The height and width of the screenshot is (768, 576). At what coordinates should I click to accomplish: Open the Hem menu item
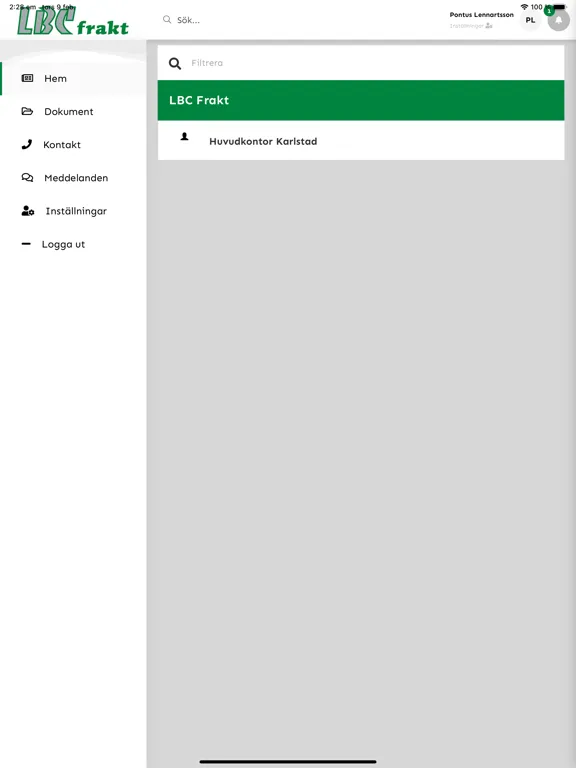tap(73, 78)
